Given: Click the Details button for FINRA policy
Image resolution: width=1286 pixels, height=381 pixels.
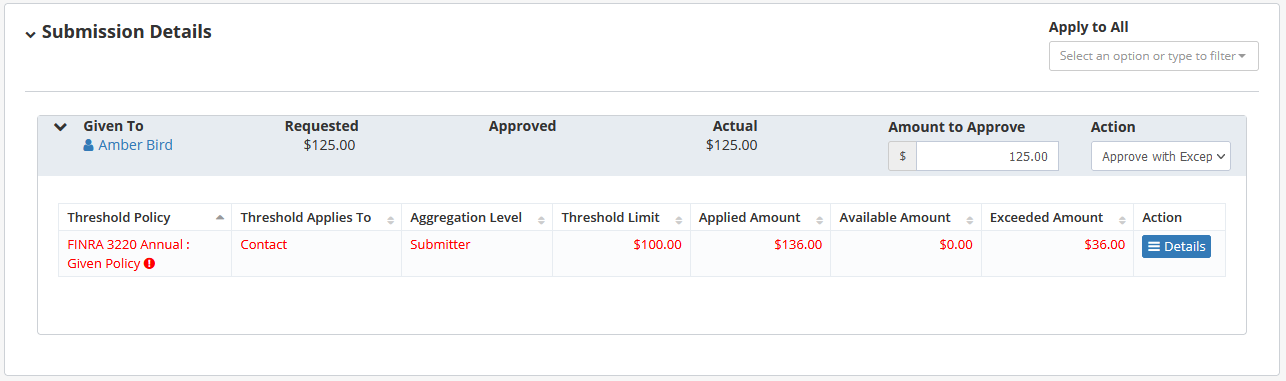Looking at the screenshot, I should [1176, 246].
